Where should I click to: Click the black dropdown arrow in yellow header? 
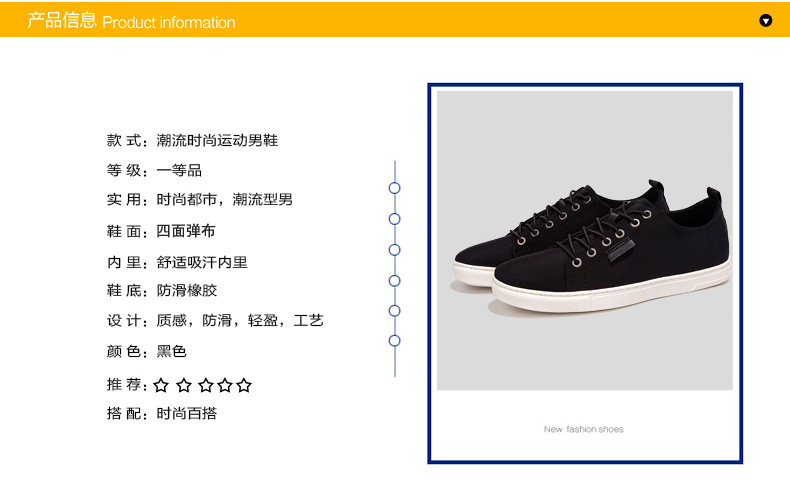pyautogui.click(x=765, y=21)
